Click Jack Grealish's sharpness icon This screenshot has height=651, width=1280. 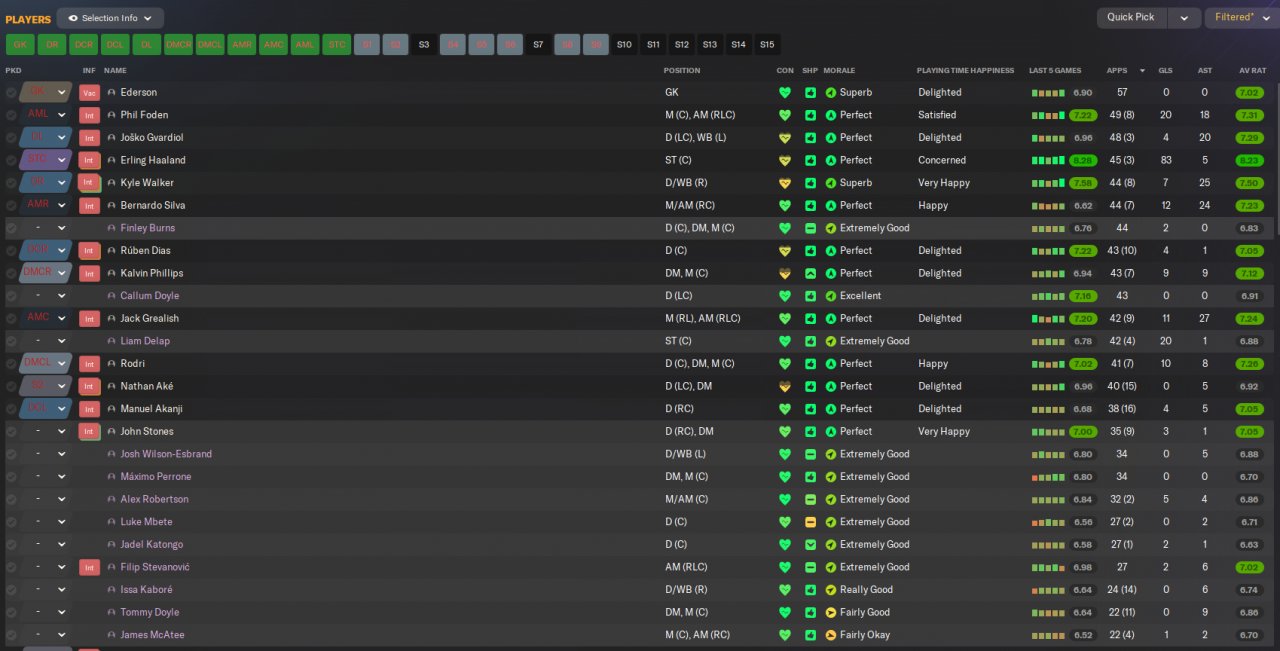click(x=810, y=318)
